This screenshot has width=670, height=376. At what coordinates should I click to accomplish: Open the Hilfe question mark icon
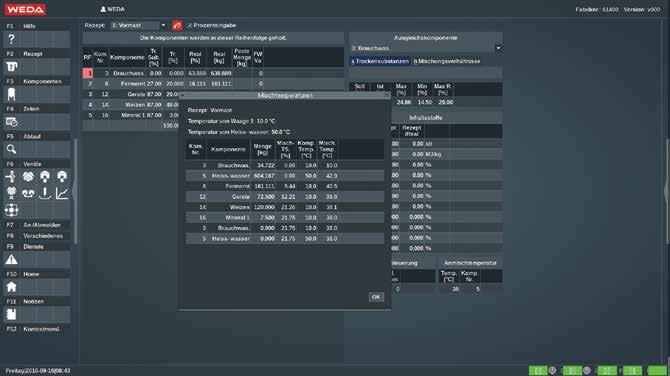click(11, 40)
